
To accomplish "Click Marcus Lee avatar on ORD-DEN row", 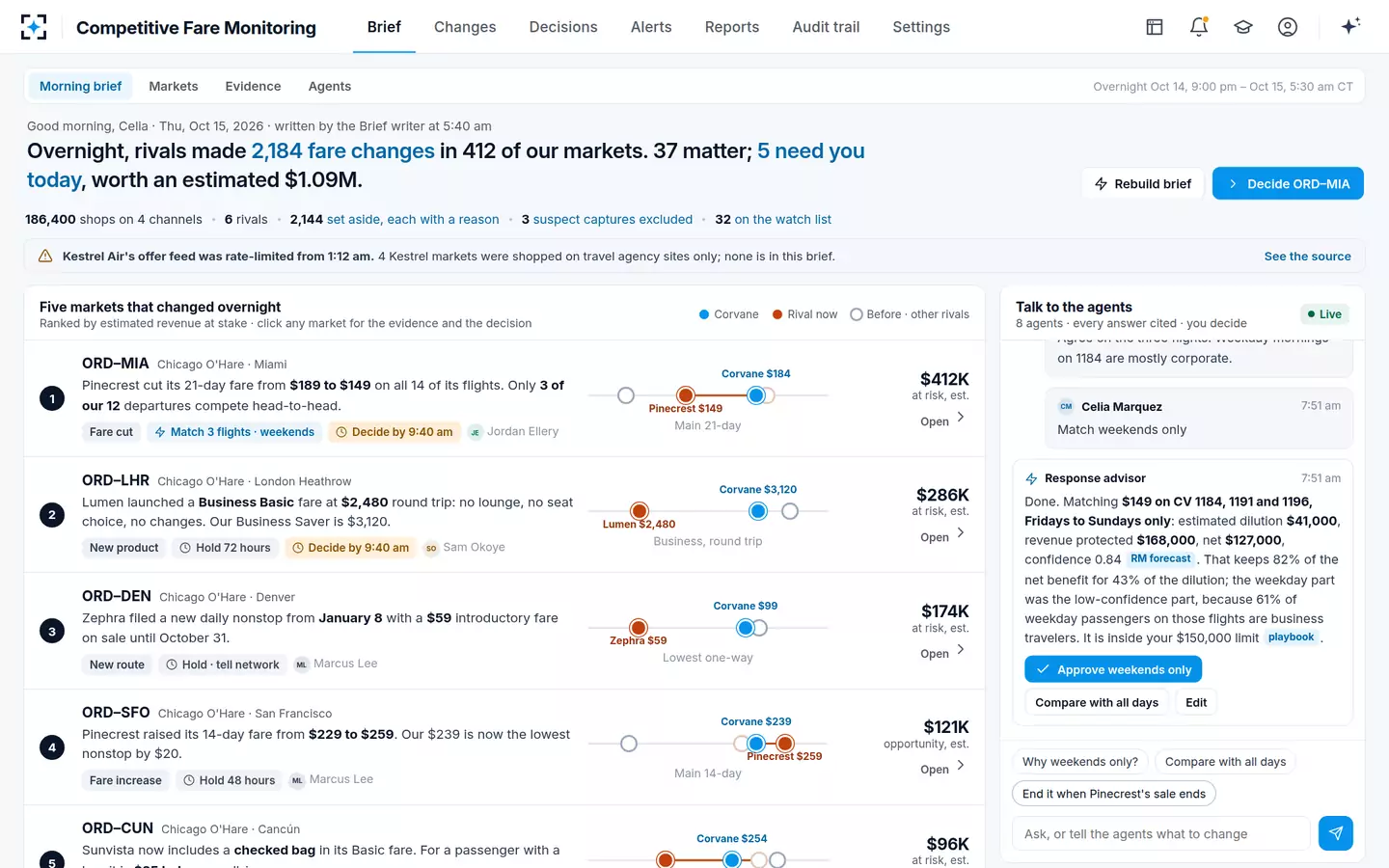I will (x=302, y=665).
